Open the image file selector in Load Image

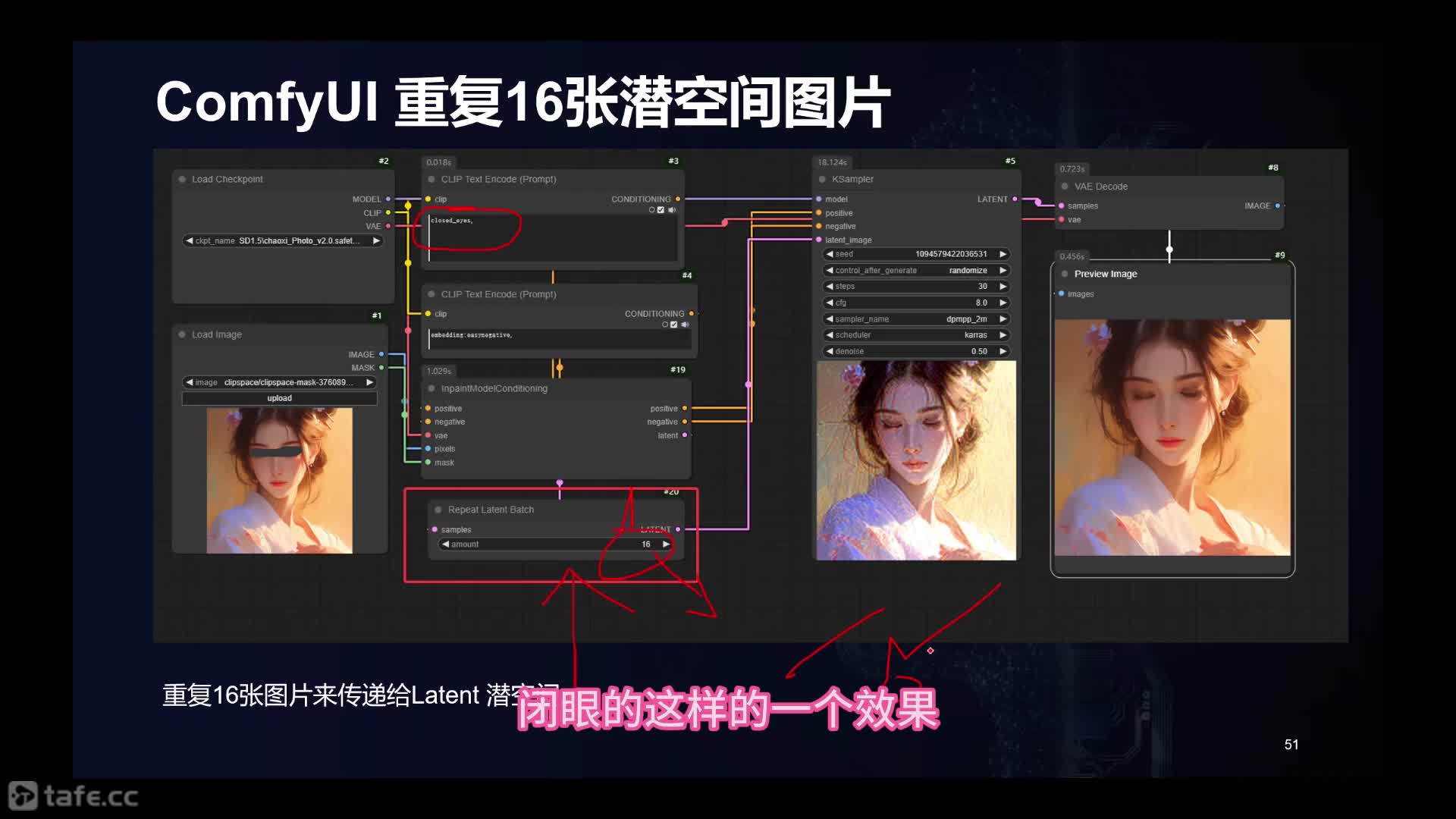(x=279, y=382)
